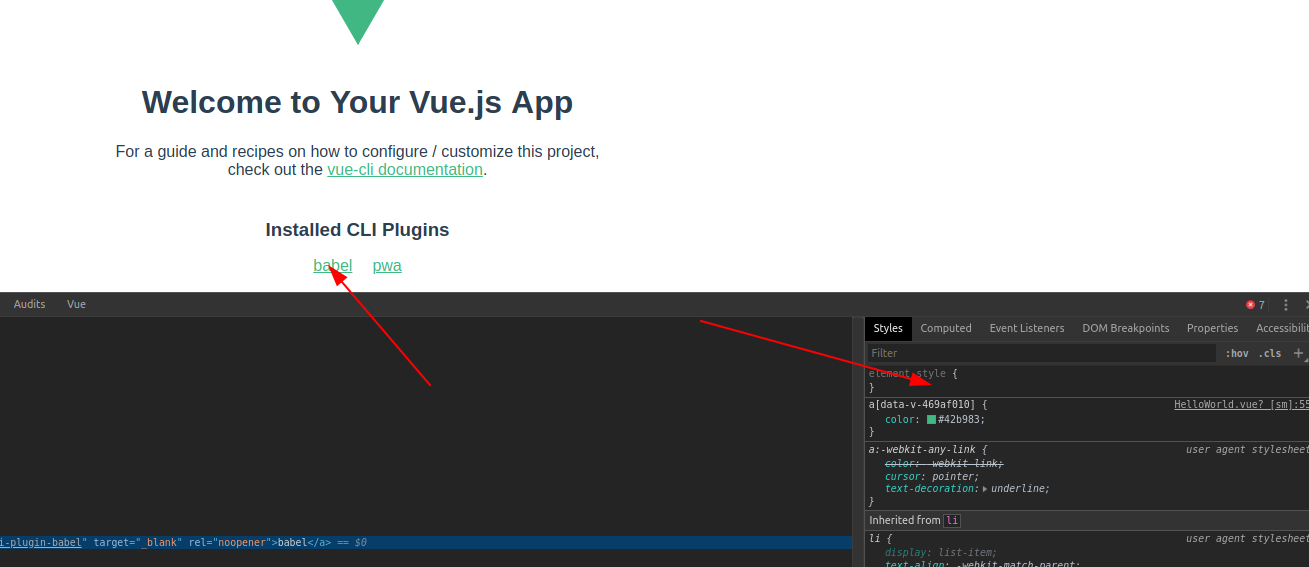Image resolution: width=1309 pixels, height=567 pixels.
Task: Click the li tag in Inherited from
Action: tap(952, 520)
